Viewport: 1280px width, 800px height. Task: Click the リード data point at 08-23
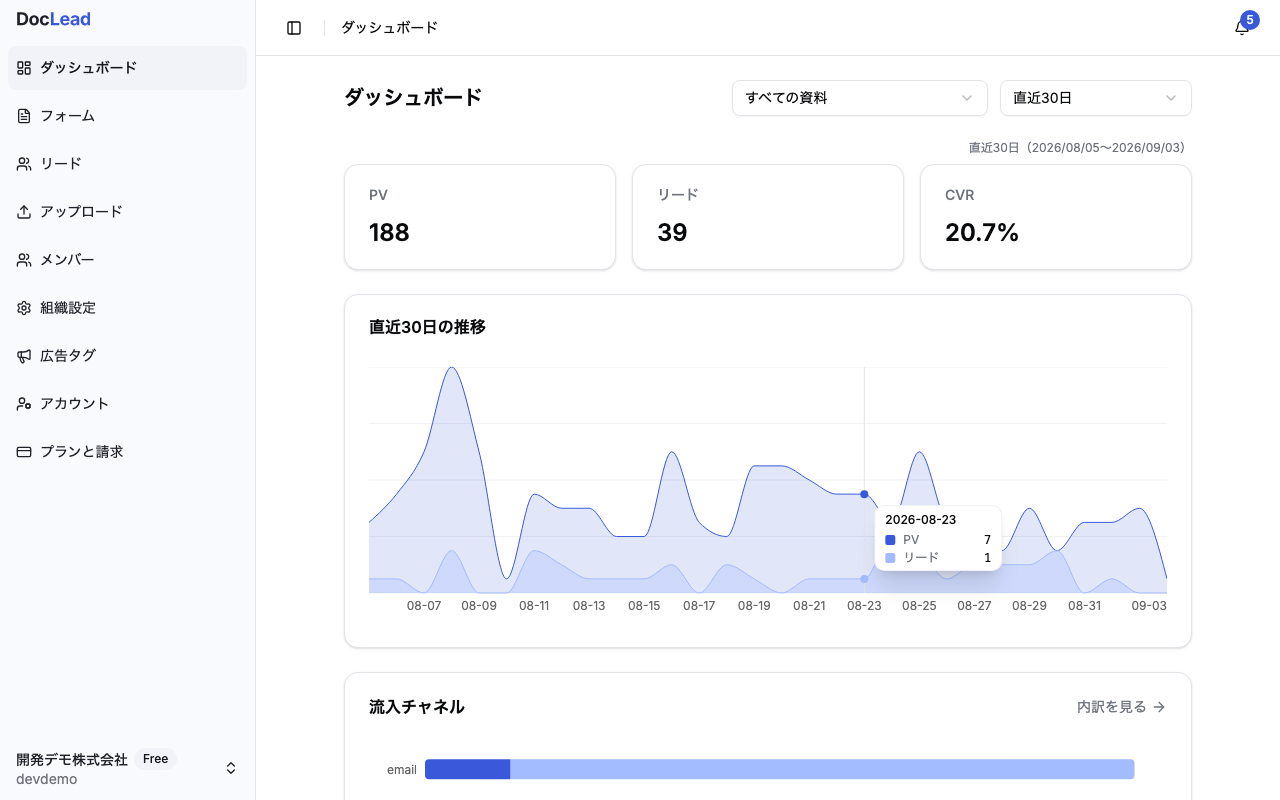point(864,579)
